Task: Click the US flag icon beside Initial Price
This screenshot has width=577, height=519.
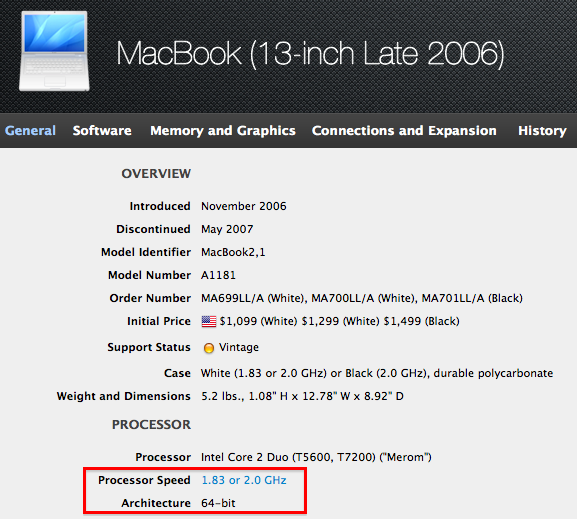Action: [209, 321]
